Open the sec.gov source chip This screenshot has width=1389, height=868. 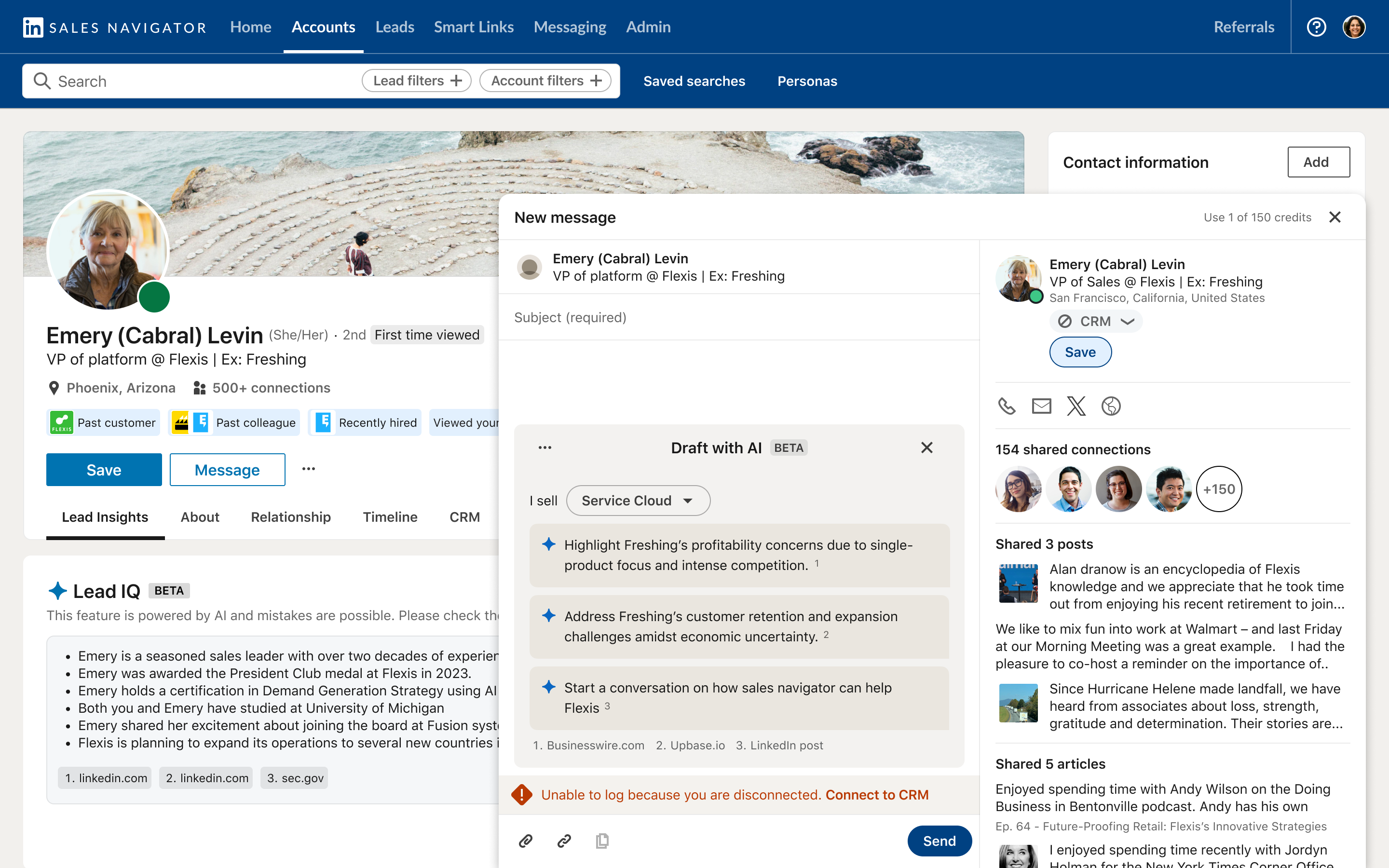[295, 778]
